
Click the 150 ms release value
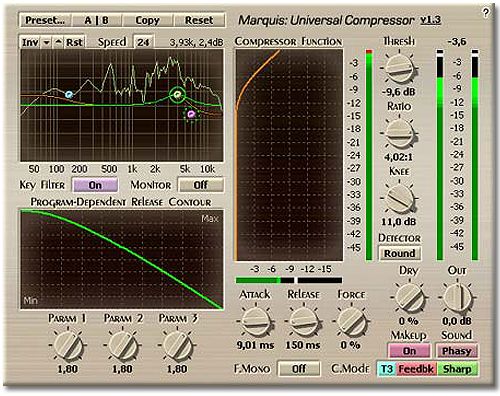(303, 345)
